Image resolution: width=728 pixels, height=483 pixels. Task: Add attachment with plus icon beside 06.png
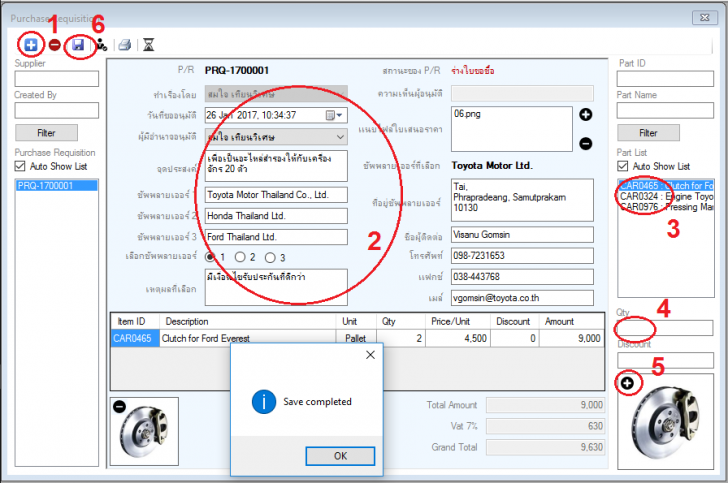pos(585,114)
